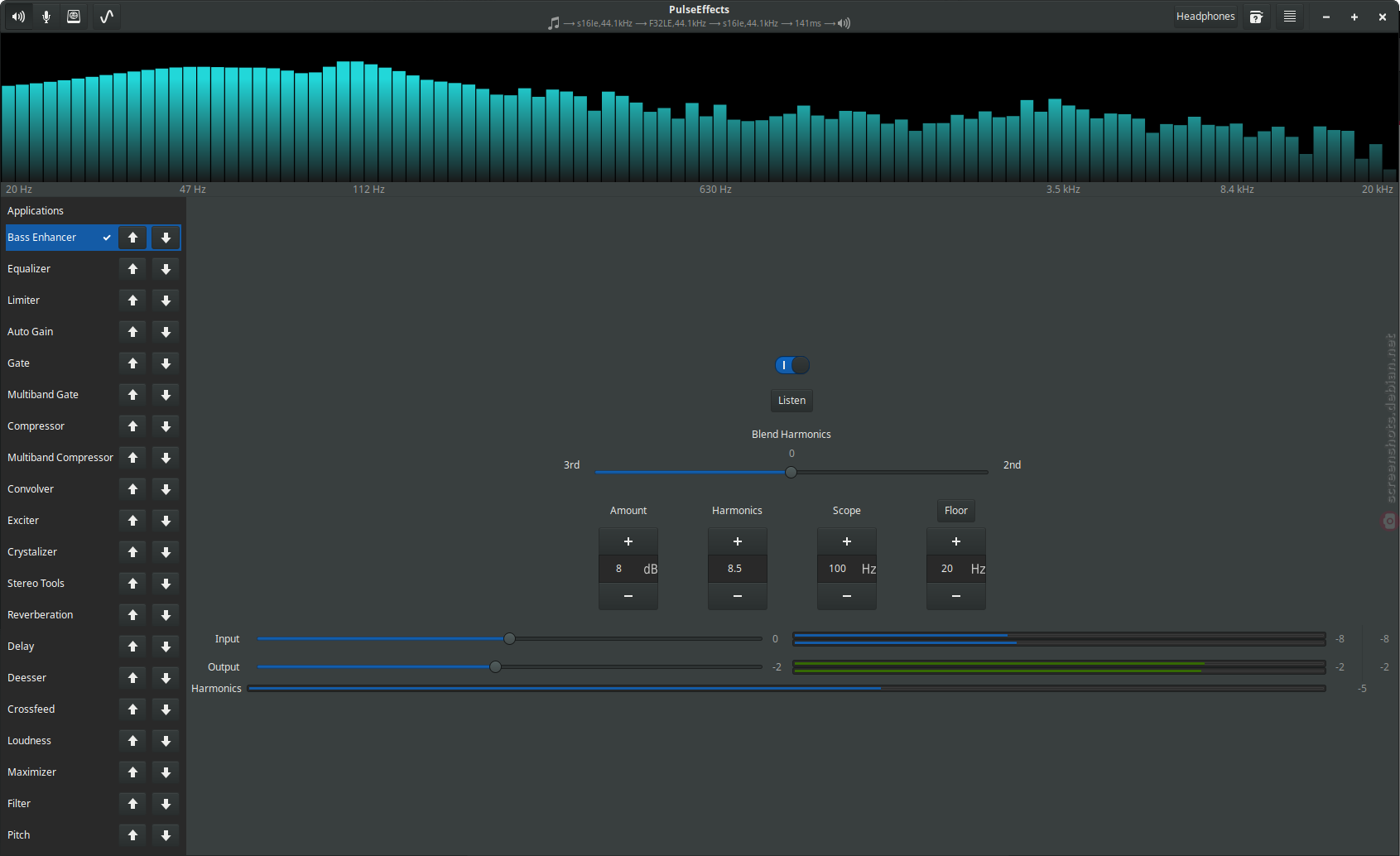Move Stereo Tools down in plugin order
Screen dimensions: 1400x856
pyautogui.click(x=166, y=584)
